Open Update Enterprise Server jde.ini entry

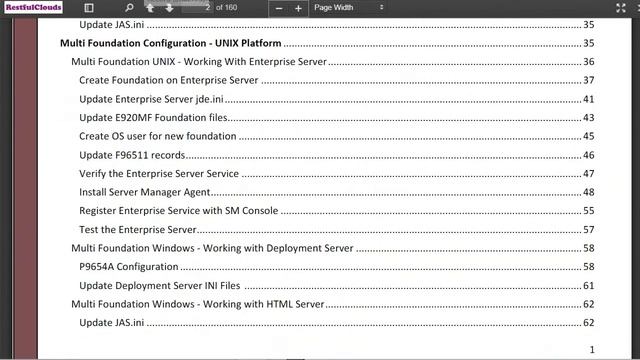151,99
